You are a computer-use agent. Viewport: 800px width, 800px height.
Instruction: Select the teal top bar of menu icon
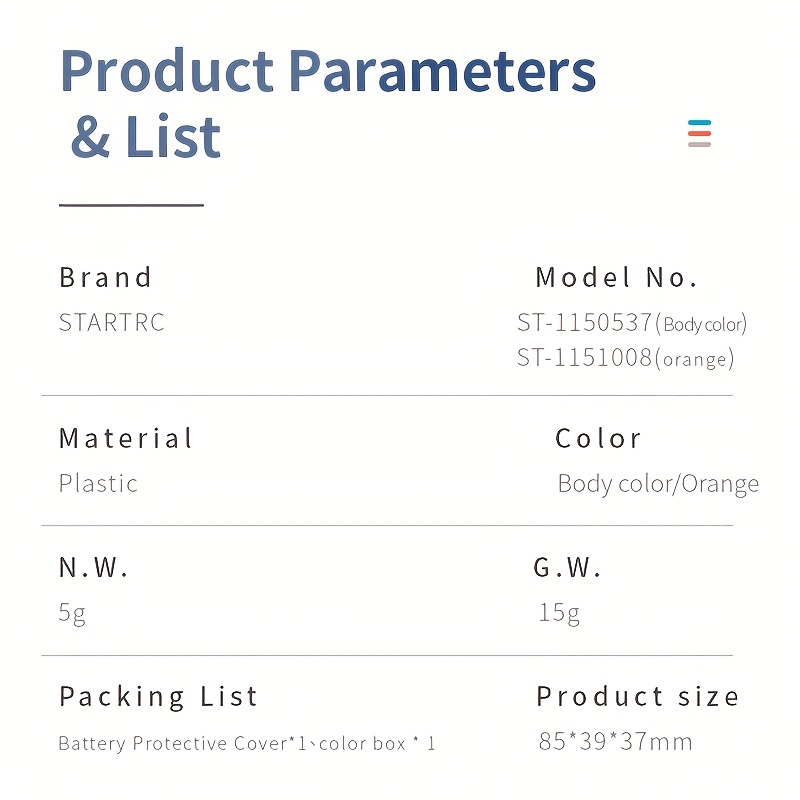[x=699, y=122]
